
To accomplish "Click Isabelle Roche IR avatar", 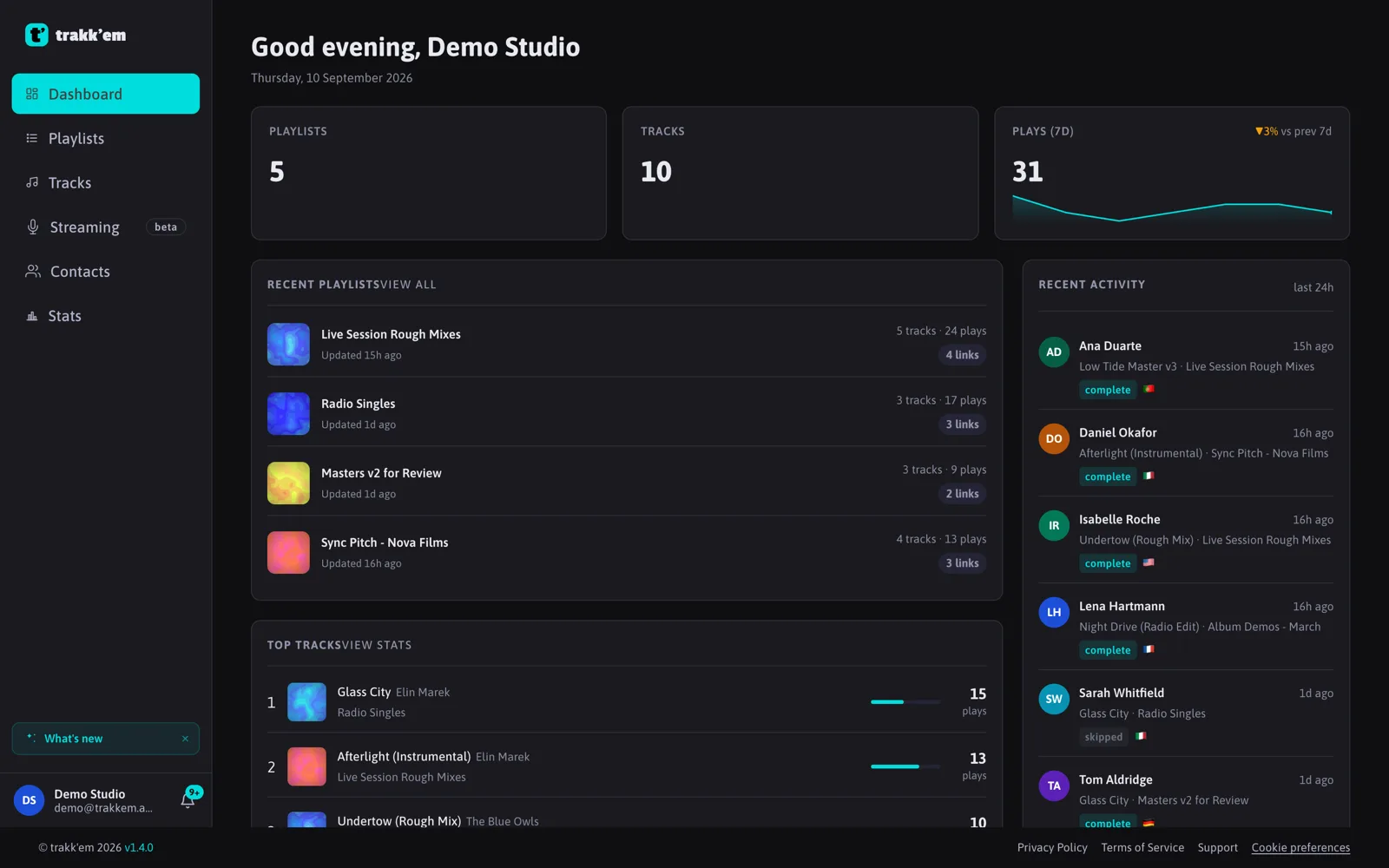I will coord(1054,525).
